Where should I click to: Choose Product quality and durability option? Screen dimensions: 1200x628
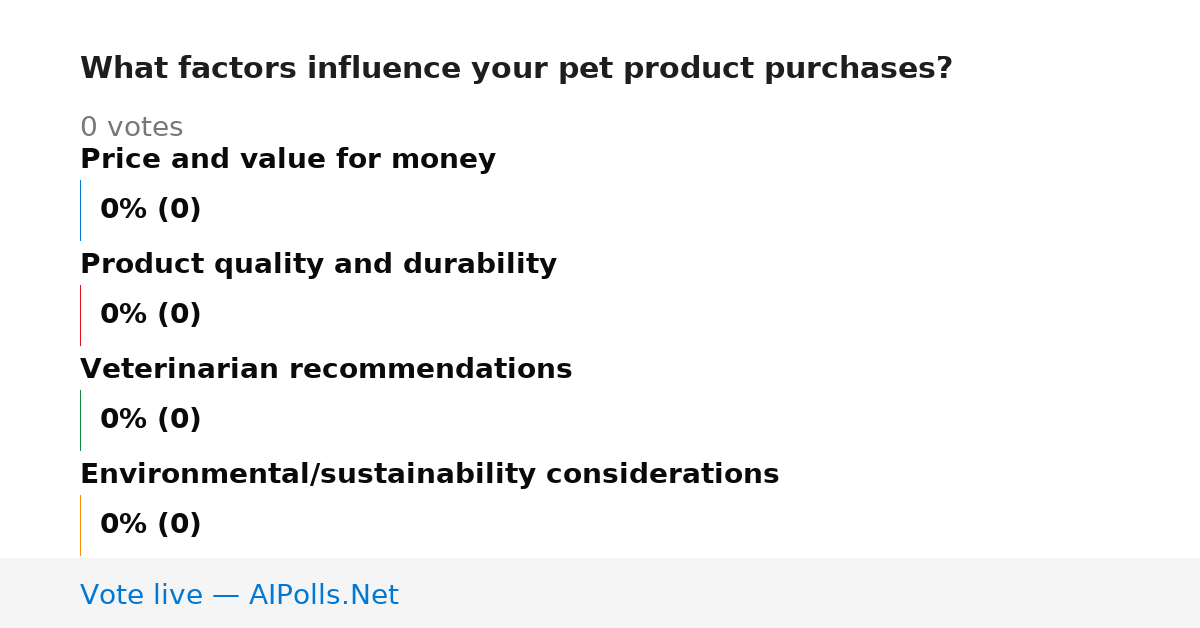(318, 264)
